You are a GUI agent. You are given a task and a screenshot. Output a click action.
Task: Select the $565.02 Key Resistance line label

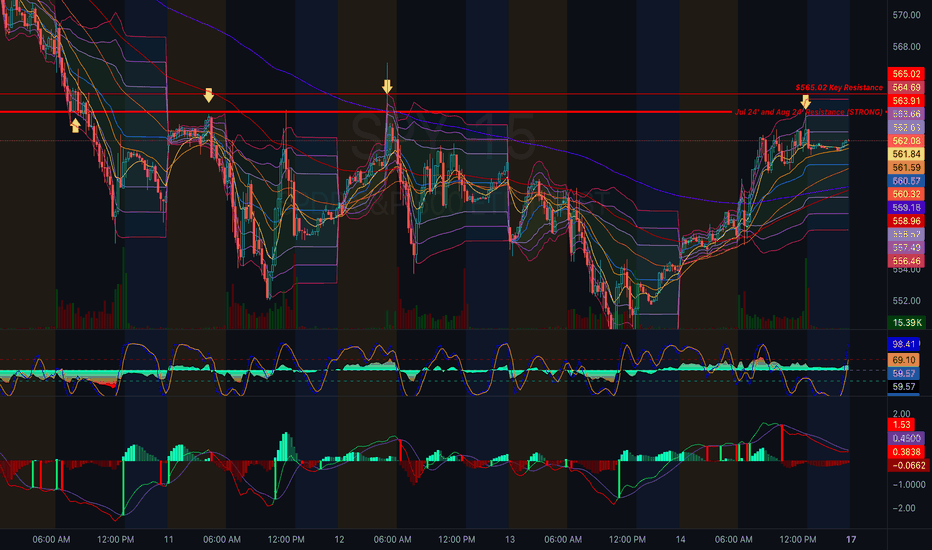(839, 87)
